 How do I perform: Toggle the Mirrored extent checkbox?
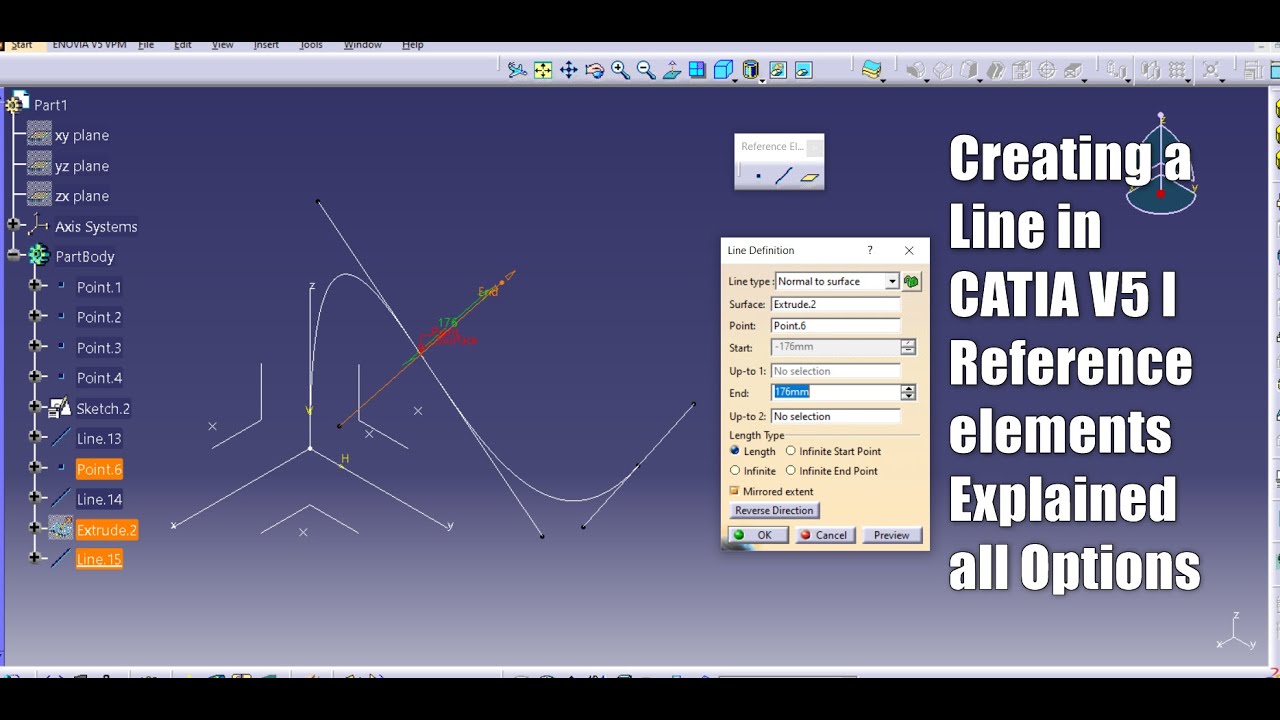coord(735,491)
